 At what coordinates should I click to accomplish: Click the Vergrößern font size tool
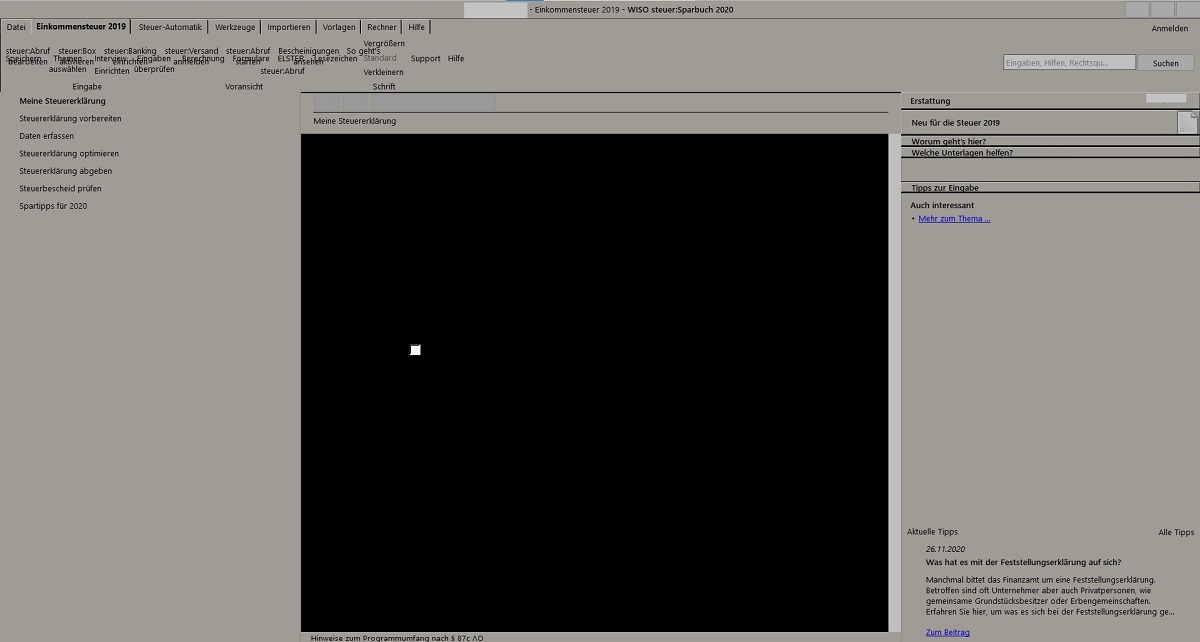tap(384, 44)
